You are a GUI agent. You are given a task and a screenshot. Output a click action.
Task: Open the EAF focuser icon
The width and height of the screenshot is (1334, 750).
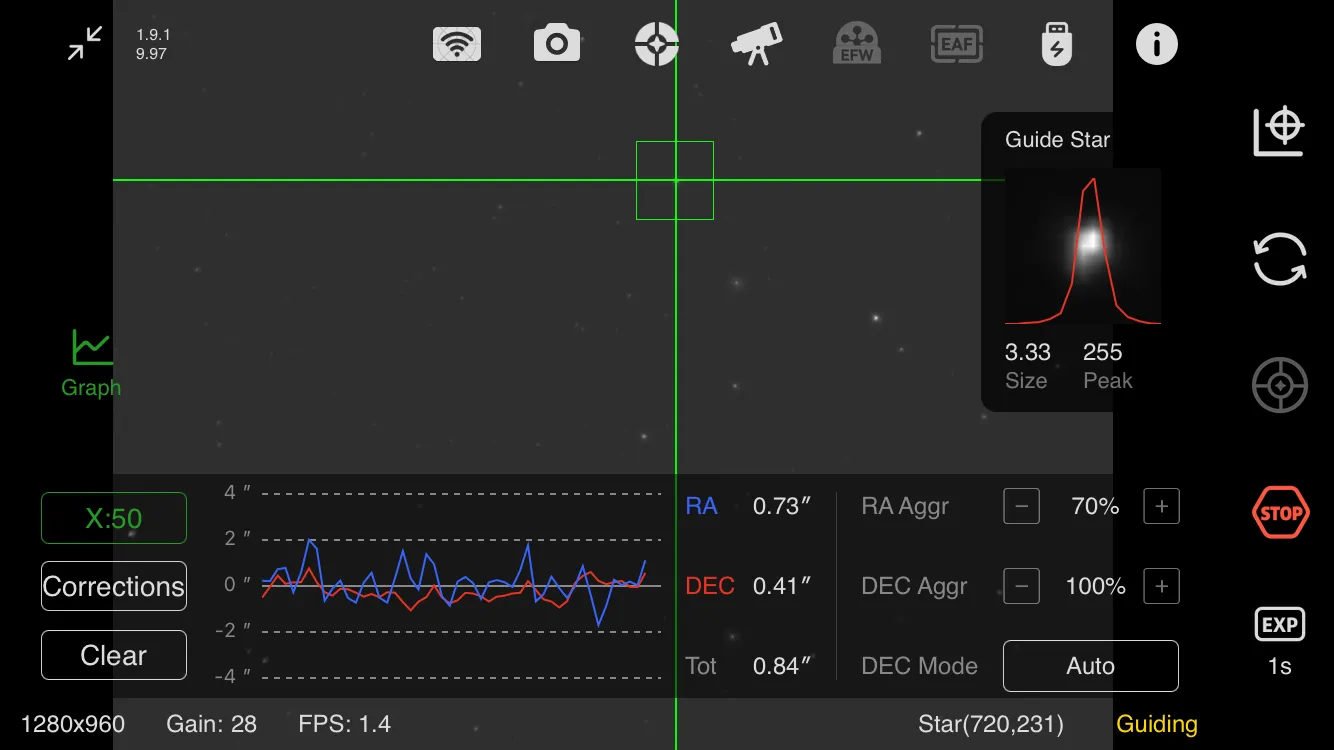click(957, 44)
